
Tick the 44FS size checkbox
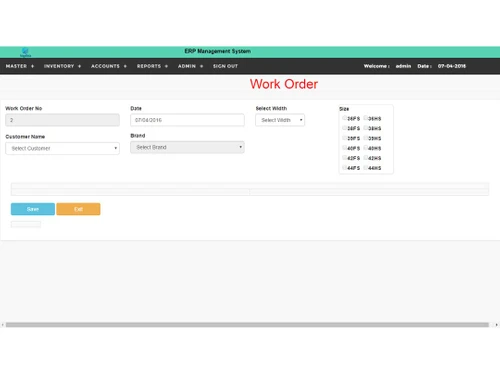click(x=345, y=168)
